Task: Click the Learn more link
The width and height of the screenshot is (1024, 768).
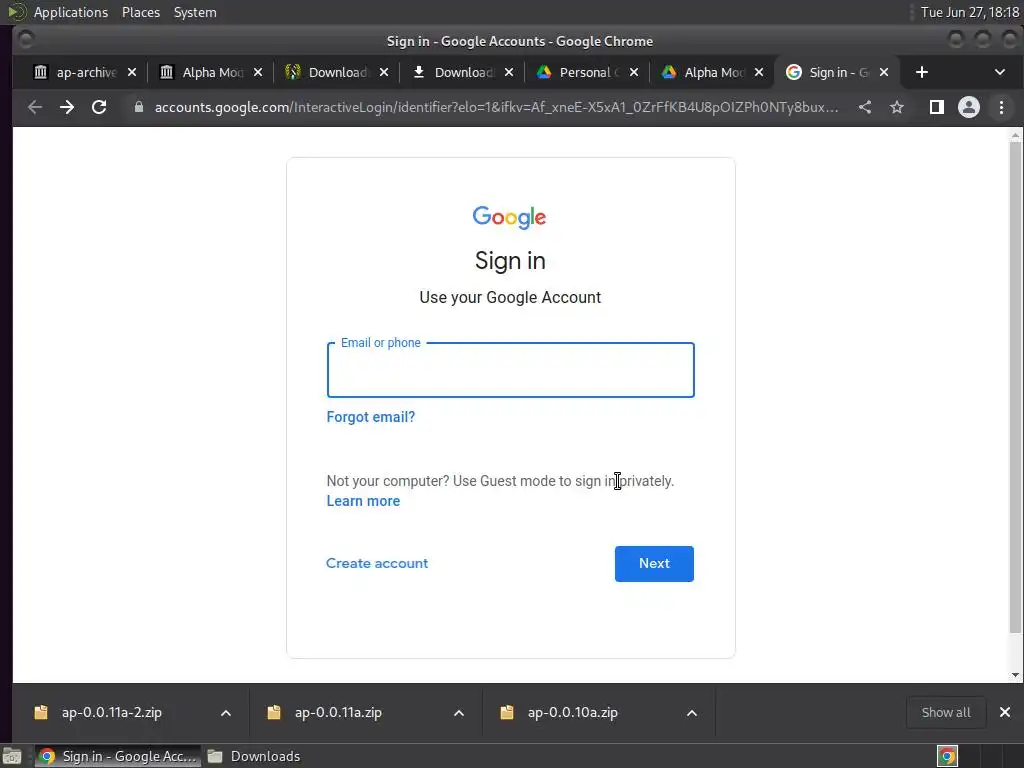Action: pos(363,501)
